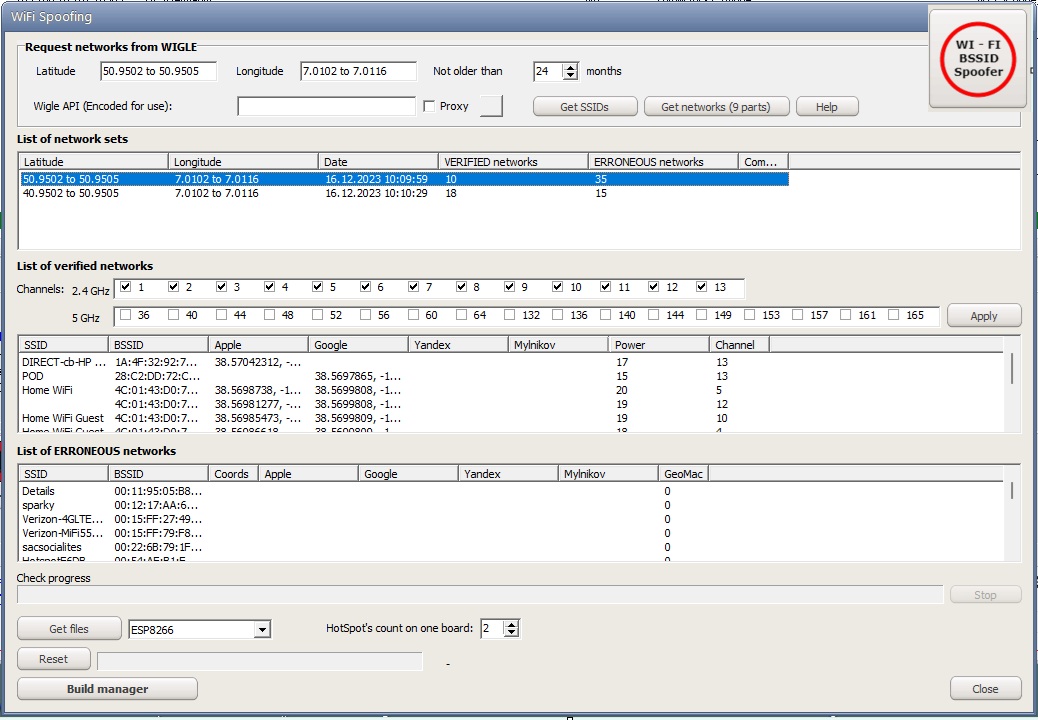Click in the Wigle API input field

click(x=326, y=106)
